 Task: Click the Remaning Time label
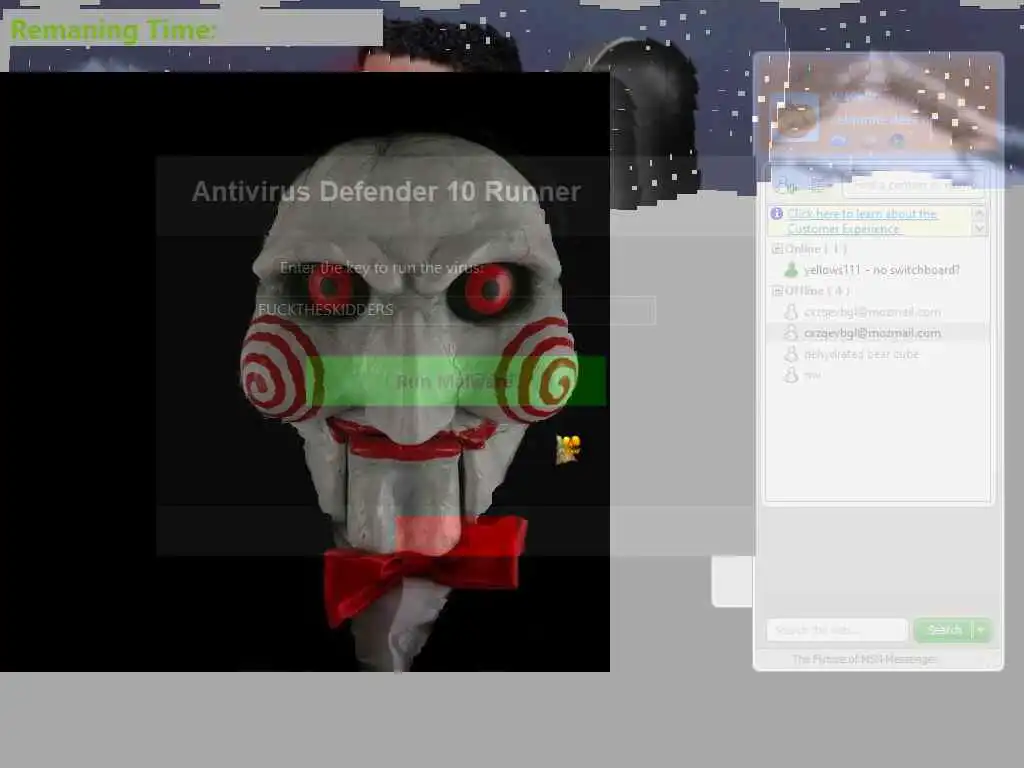click(x=113, y=30)
